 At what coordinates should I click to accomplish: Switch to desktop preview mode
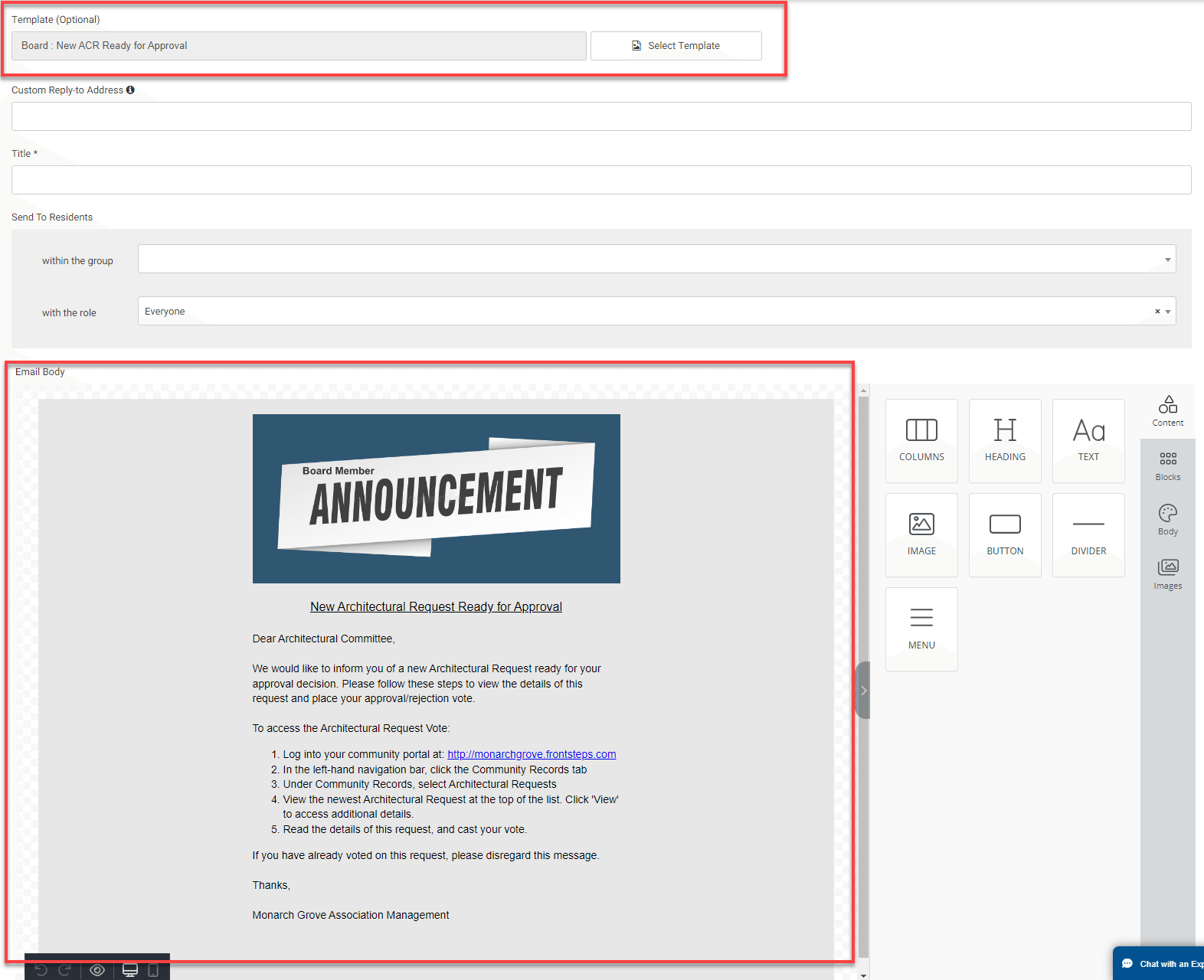130,970
